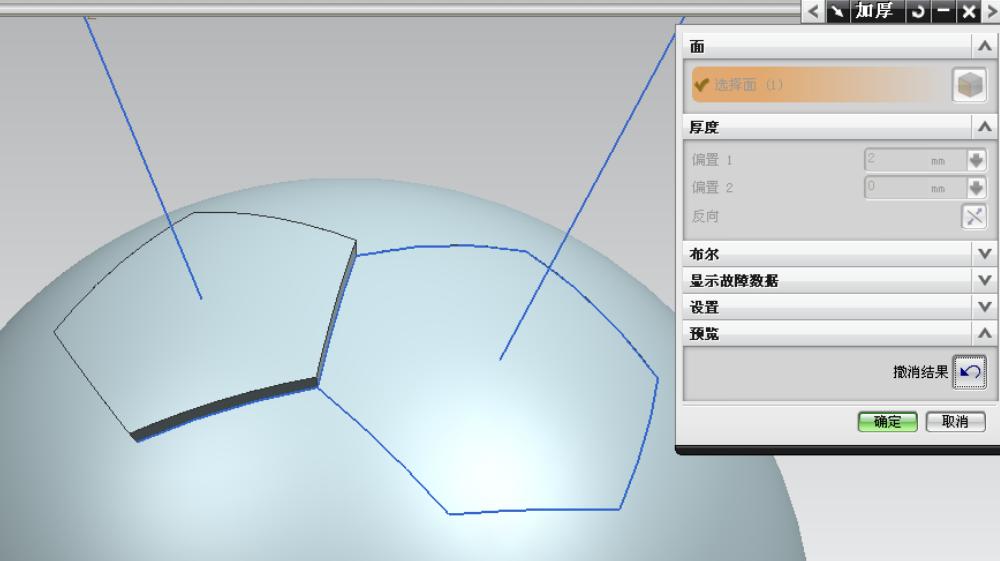
Task: Click the 设置 section label
Action: tap(704, 307)
